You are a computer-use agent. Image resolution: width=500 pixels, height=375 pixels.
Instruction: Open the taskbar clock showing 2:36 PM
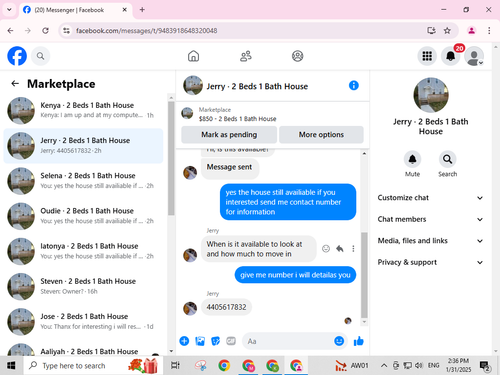458,365
